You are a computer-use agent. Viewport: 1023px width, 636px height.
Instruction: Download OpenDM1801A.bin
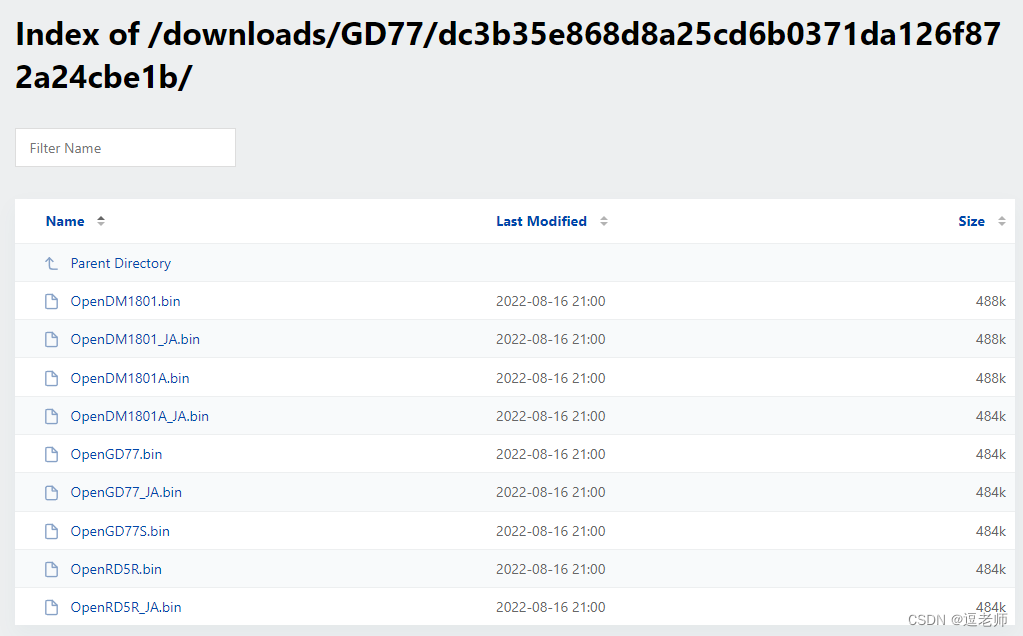[130, 378]
